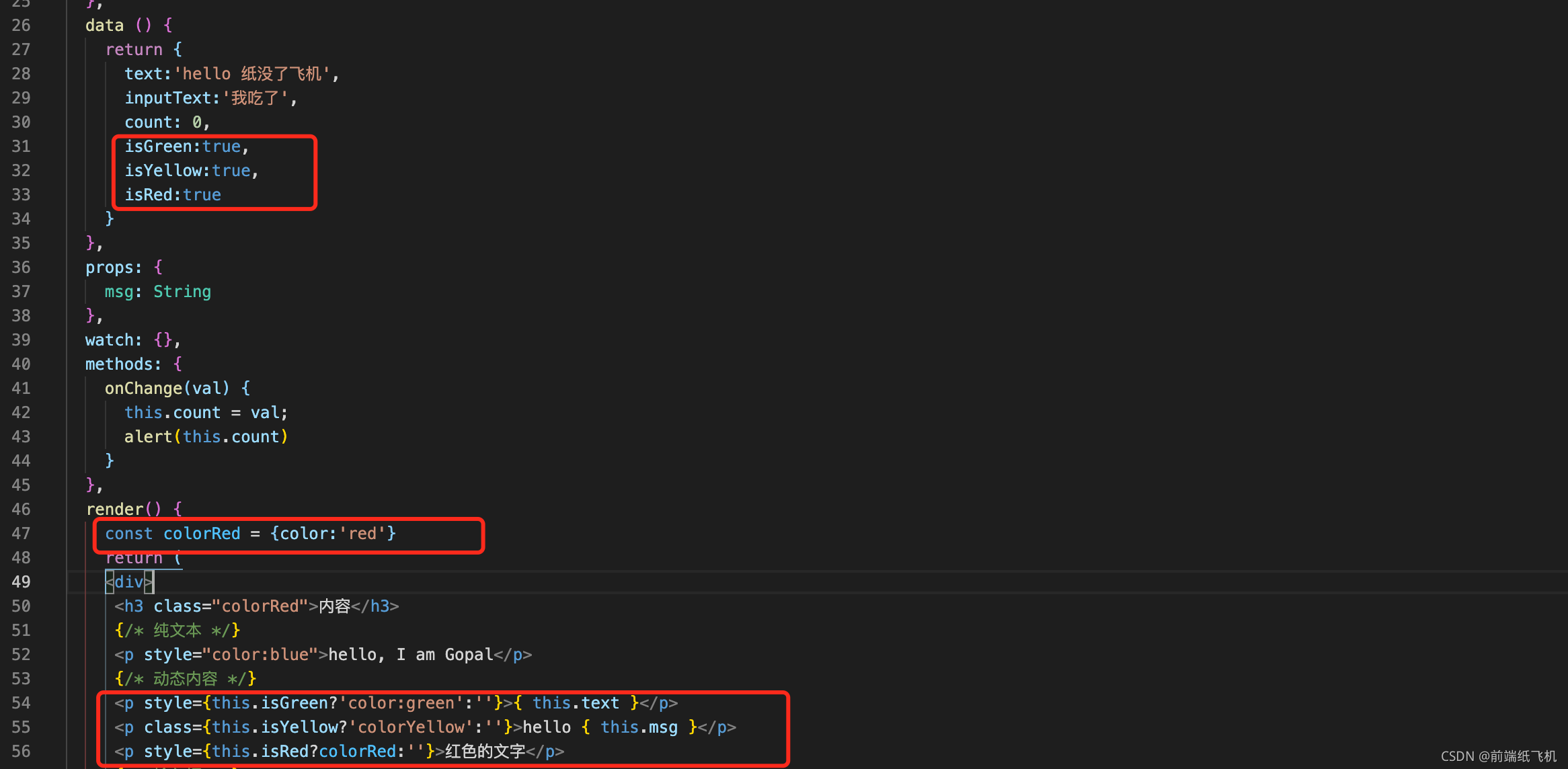Click the highlighted '<div>' tag
The height and width of the screenshot is (769, 1568).
[x=129, y=582]
